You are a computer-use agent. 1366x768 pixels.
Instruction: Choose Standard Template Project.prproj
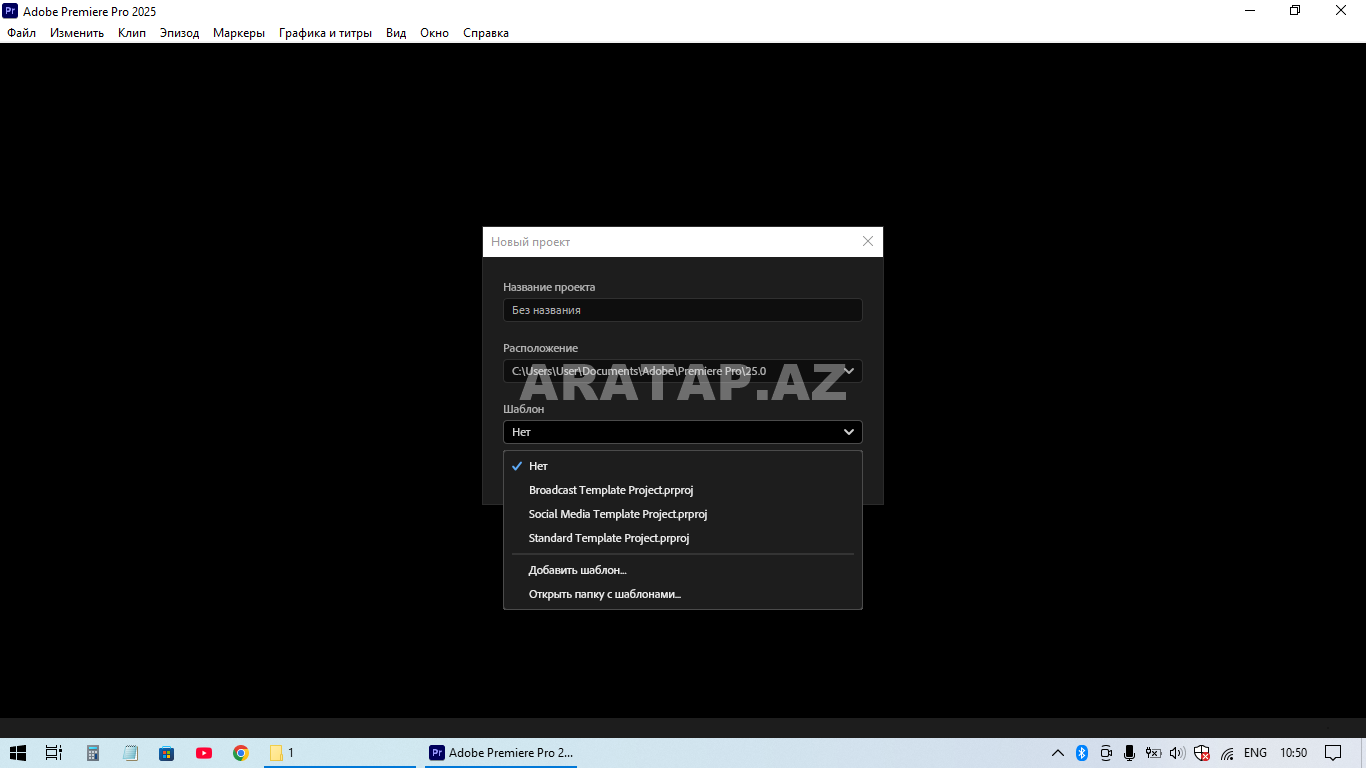tap(682, 538)
